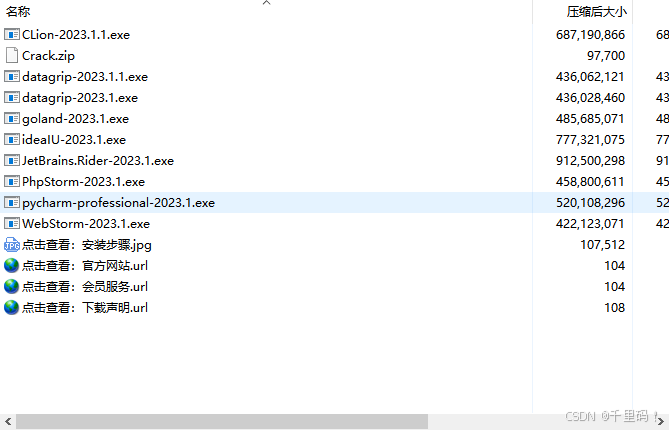The height and width of the screenshot is (430, 669).
Task: Select file name WebStorm-2023.1.exe
Action: [x=86, y=224]
